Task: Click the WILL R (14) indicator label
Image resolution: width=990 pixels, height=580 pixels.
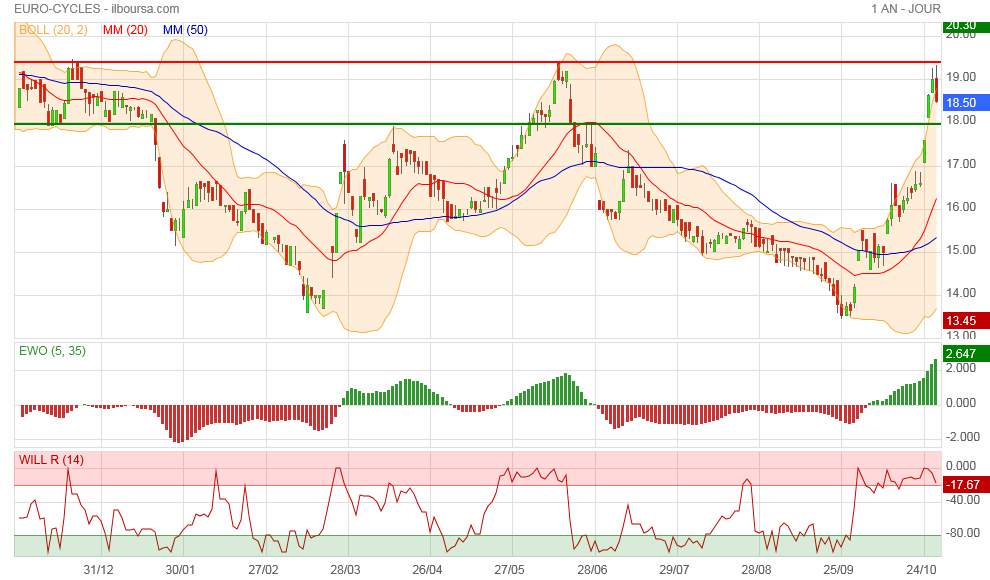Action: (x=51, y=459)
